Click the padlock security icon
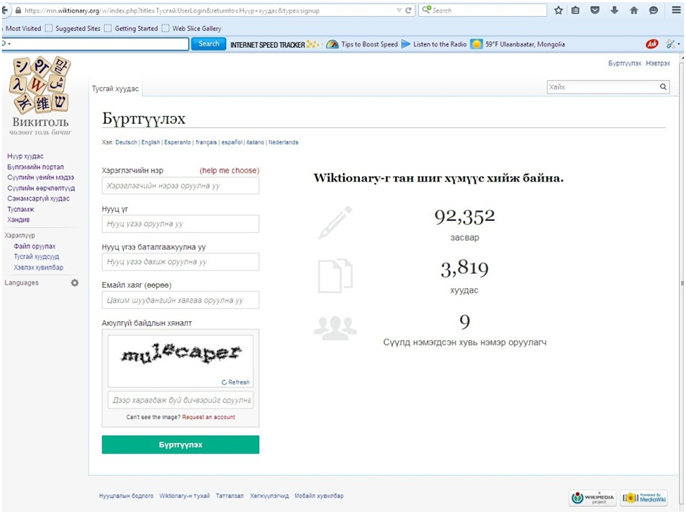The image size is (686, 514). click(x=18, y=10)
